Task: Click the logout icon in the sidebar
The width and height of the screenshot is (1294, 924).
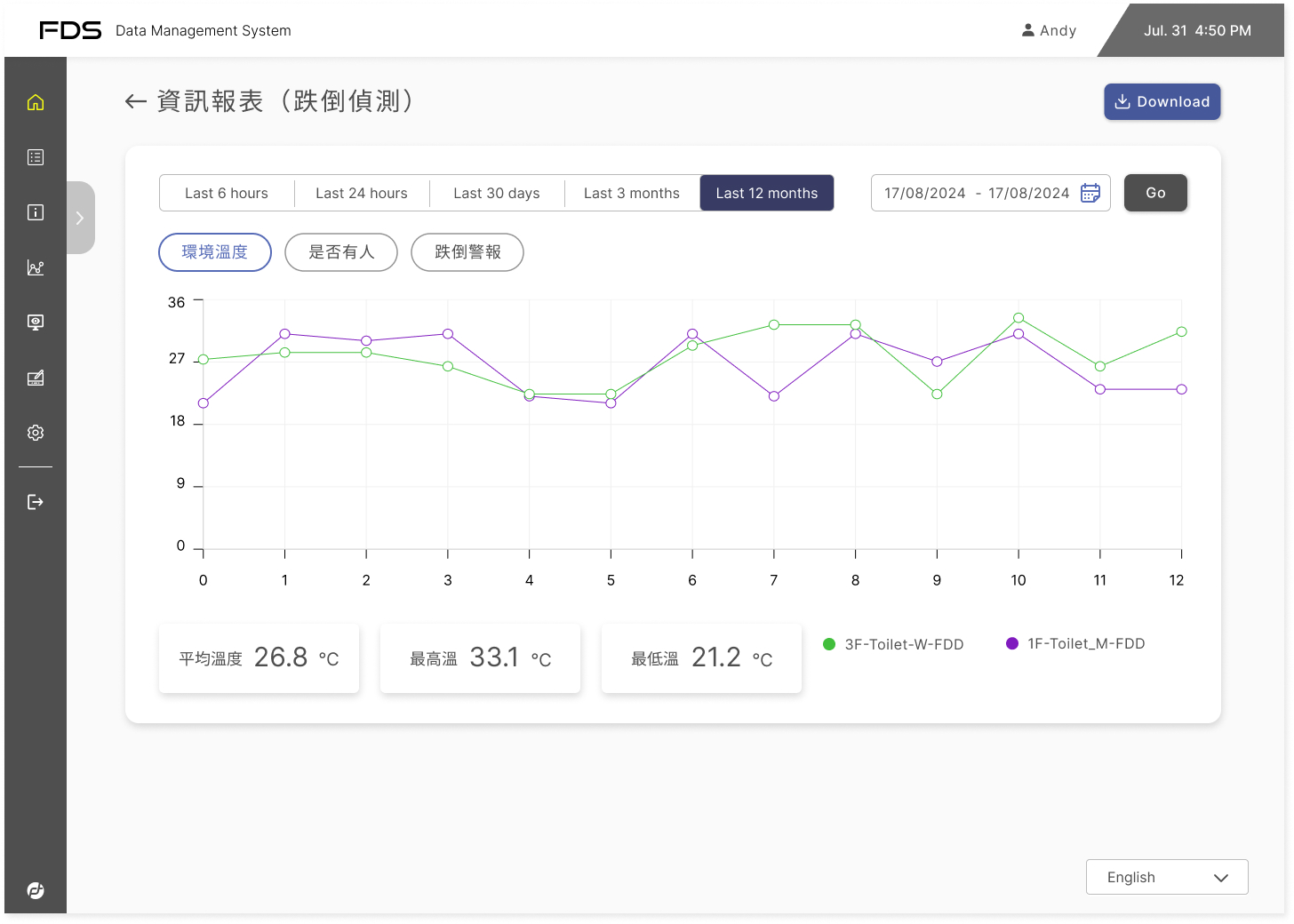Action: [x=36, y=502]
